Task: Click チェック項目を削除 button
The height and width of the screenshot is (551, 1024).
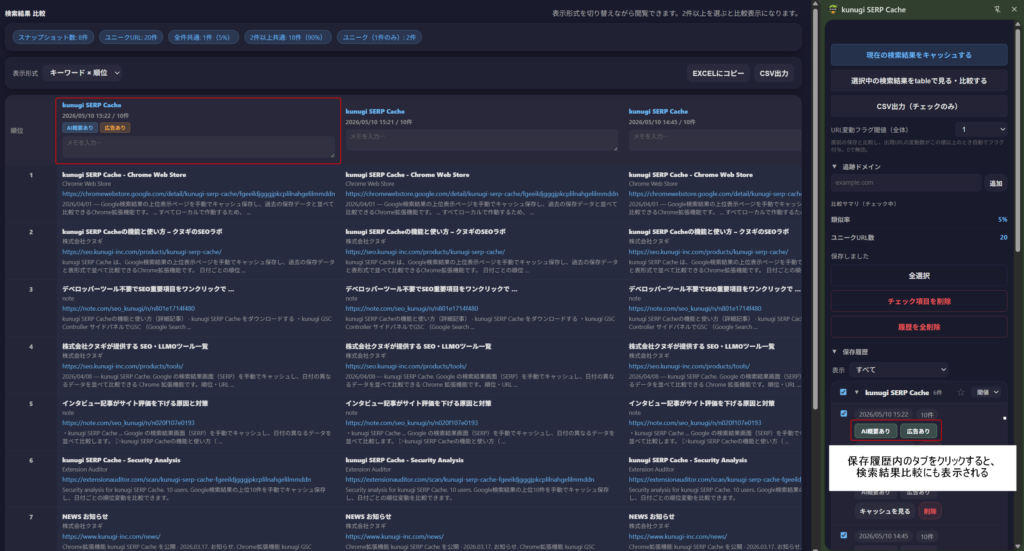Action: point(919,302)
